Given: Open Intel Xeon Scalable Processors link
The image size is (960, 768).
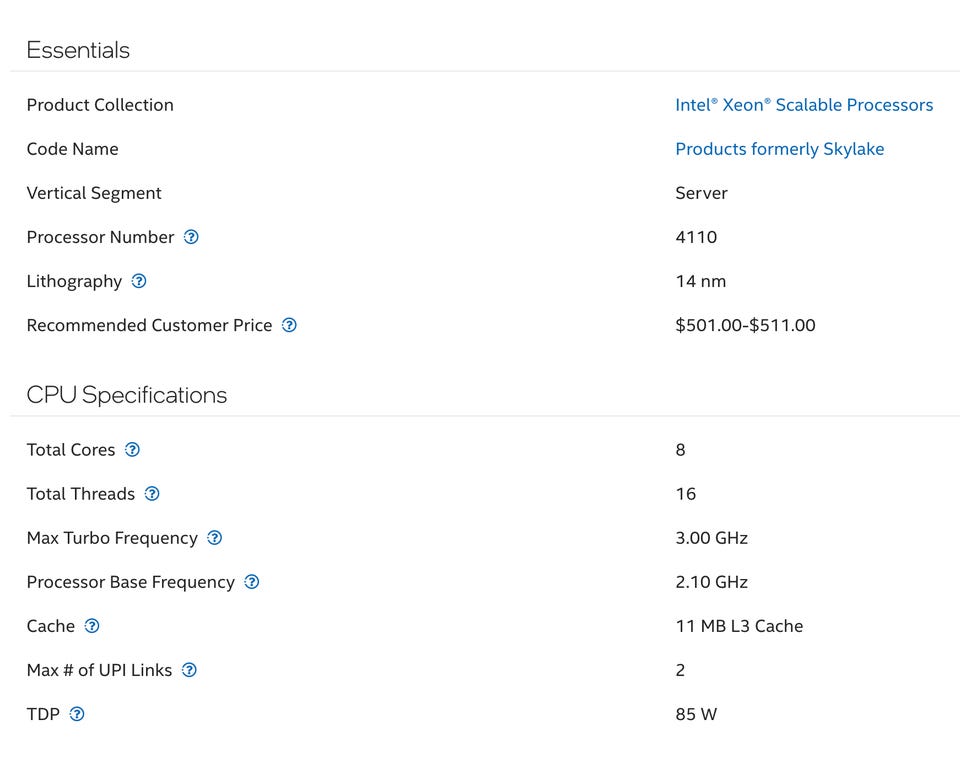Looking at the screenshot, I should tap(804, 105).
